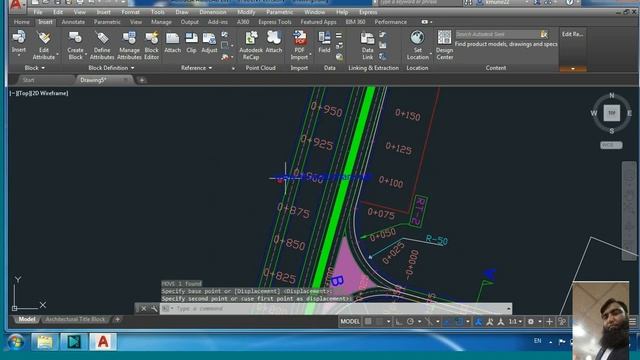Viewport: 640px width, 360px height.
Task: Click Attach in the Reference panel
Action: coord(172,42)
